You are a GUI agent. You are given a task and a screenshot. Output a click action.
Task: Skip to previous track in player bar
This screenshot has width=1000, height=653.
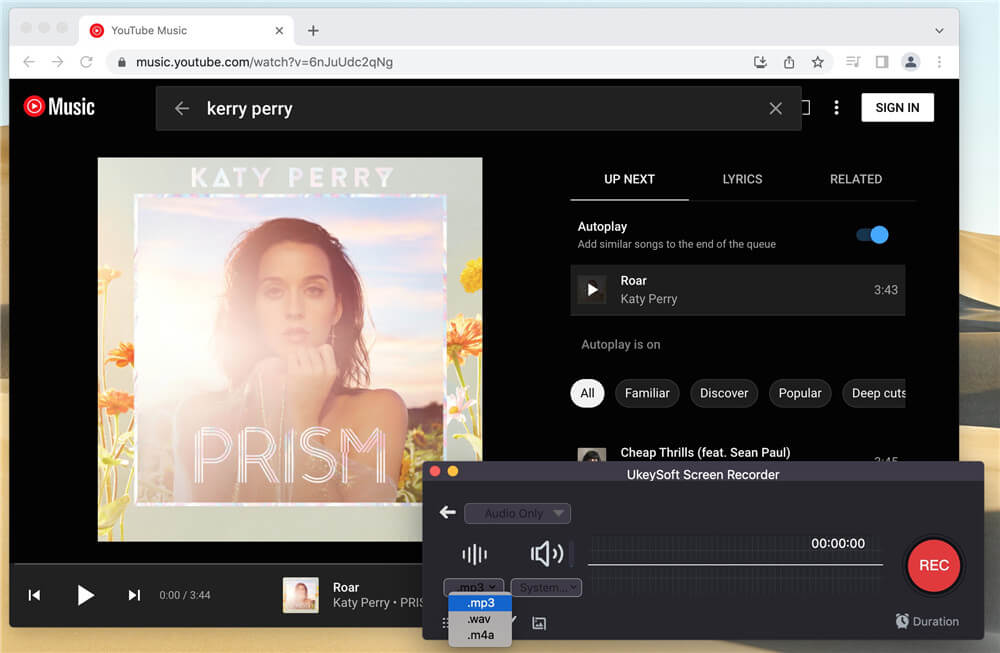point(34,595)
